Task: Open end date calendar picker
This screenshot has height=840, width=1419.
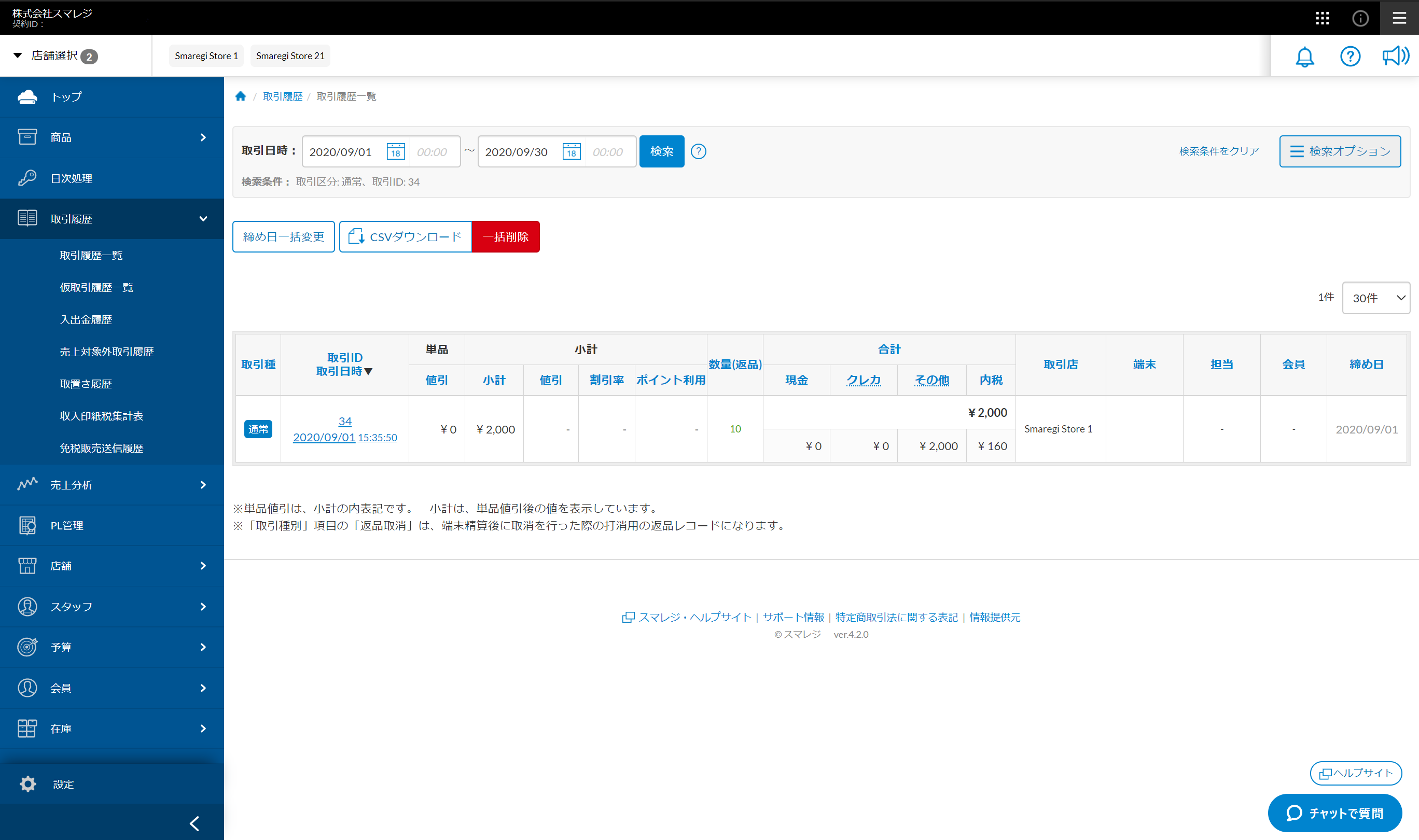Action: (571, 152)
